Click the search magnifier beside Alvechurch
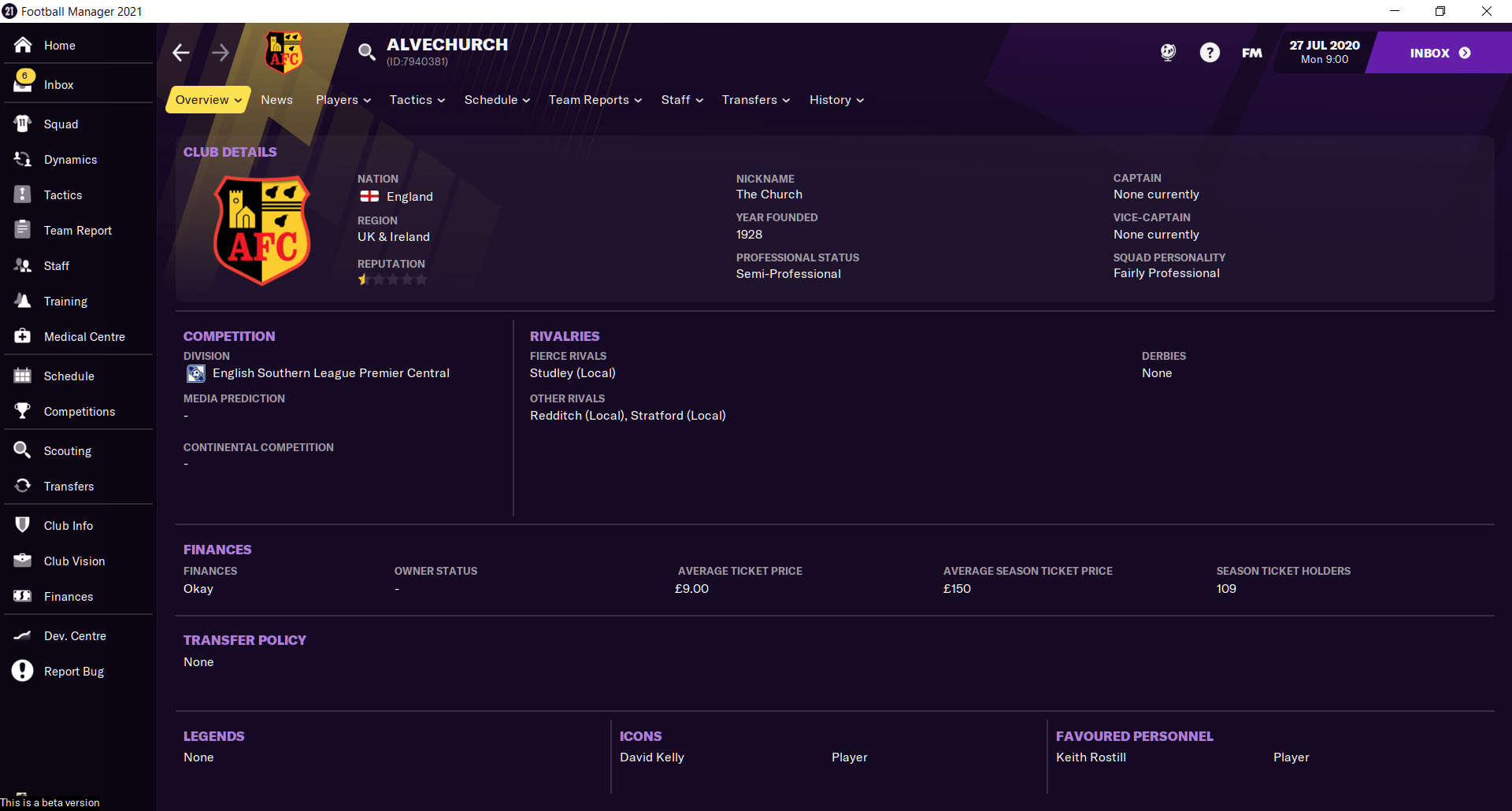This screenshot has height=811, width=1512. (366, 53)
